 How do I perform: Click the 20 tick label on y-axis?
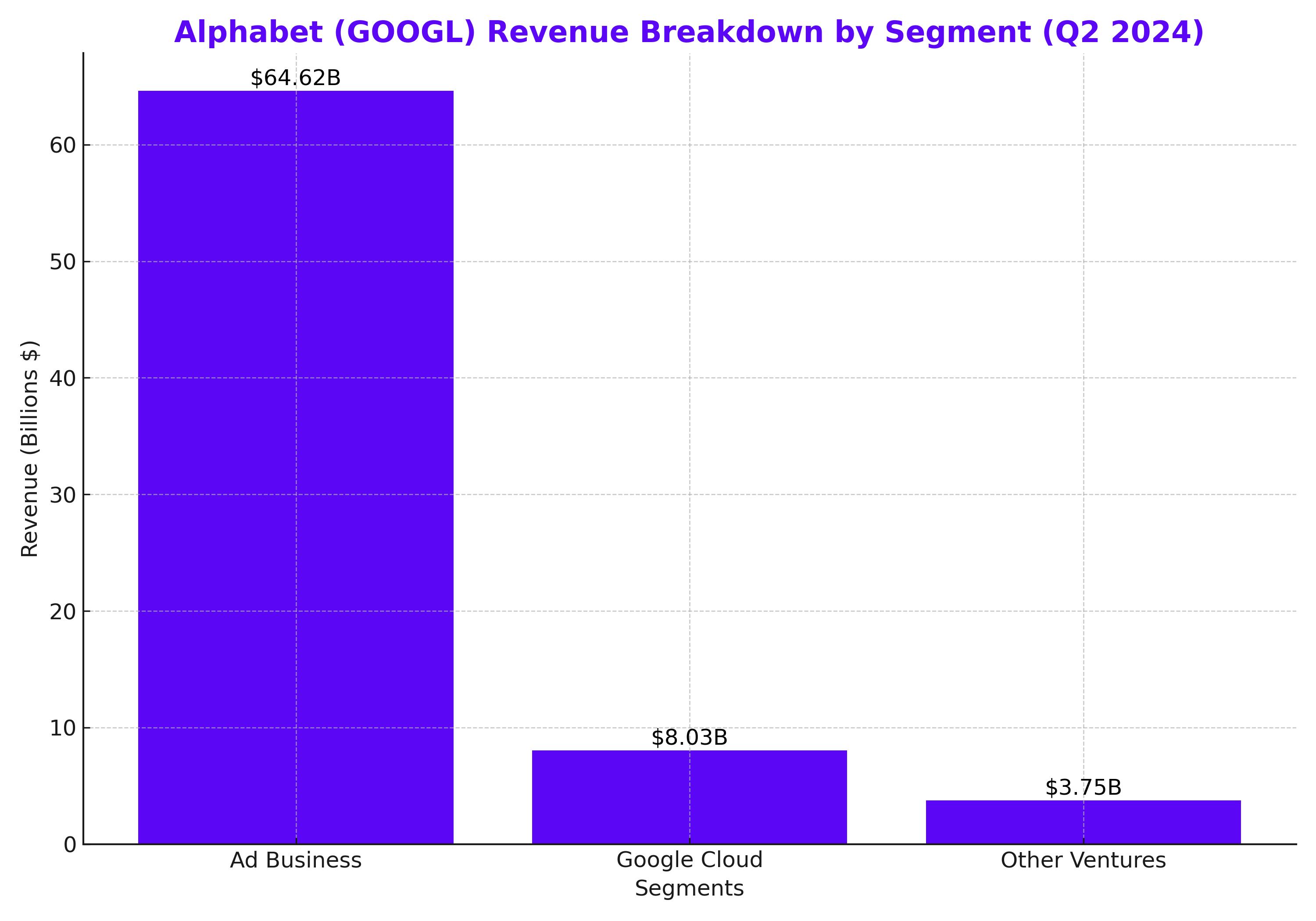62,611
